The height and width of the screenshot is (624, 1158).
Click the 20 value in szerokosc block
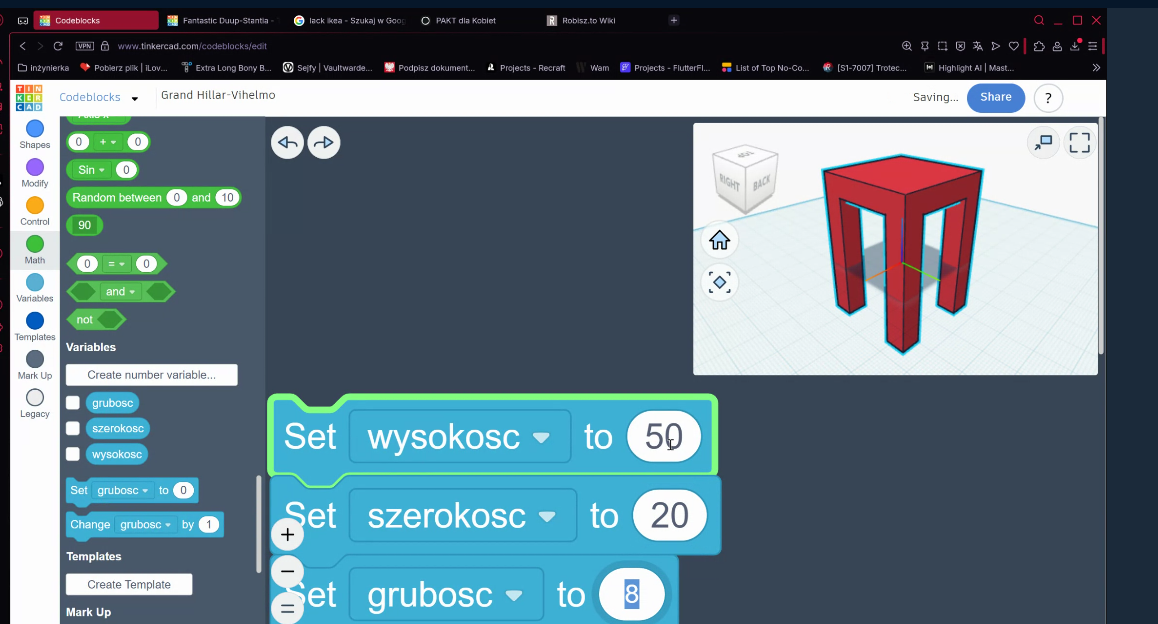click(669, 515)
